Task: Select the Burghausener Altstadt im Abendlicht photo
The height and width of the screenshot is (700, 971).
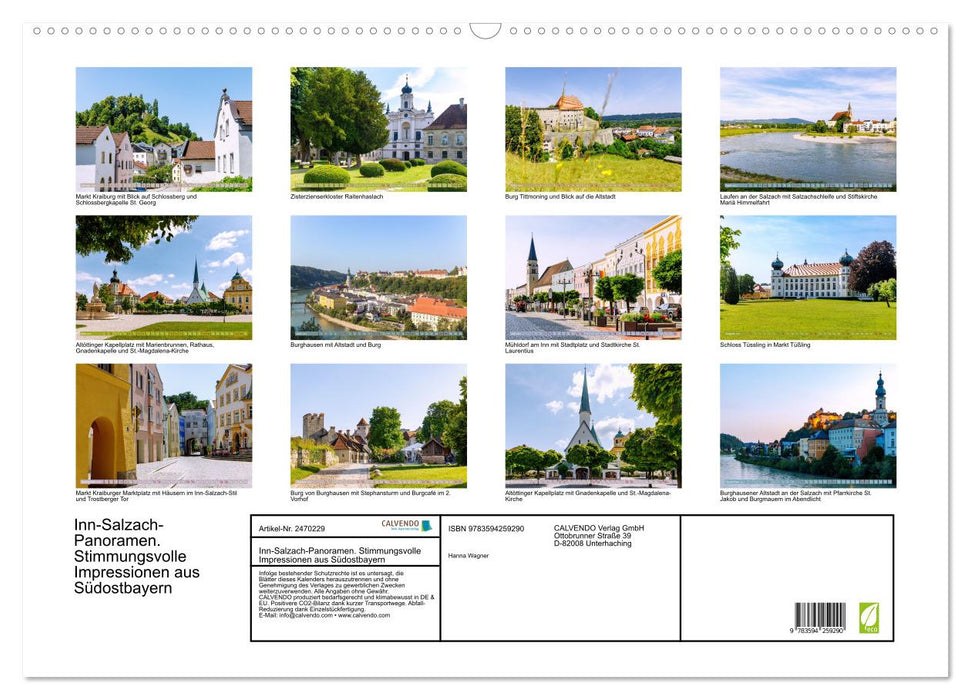Action: [808, 426]
